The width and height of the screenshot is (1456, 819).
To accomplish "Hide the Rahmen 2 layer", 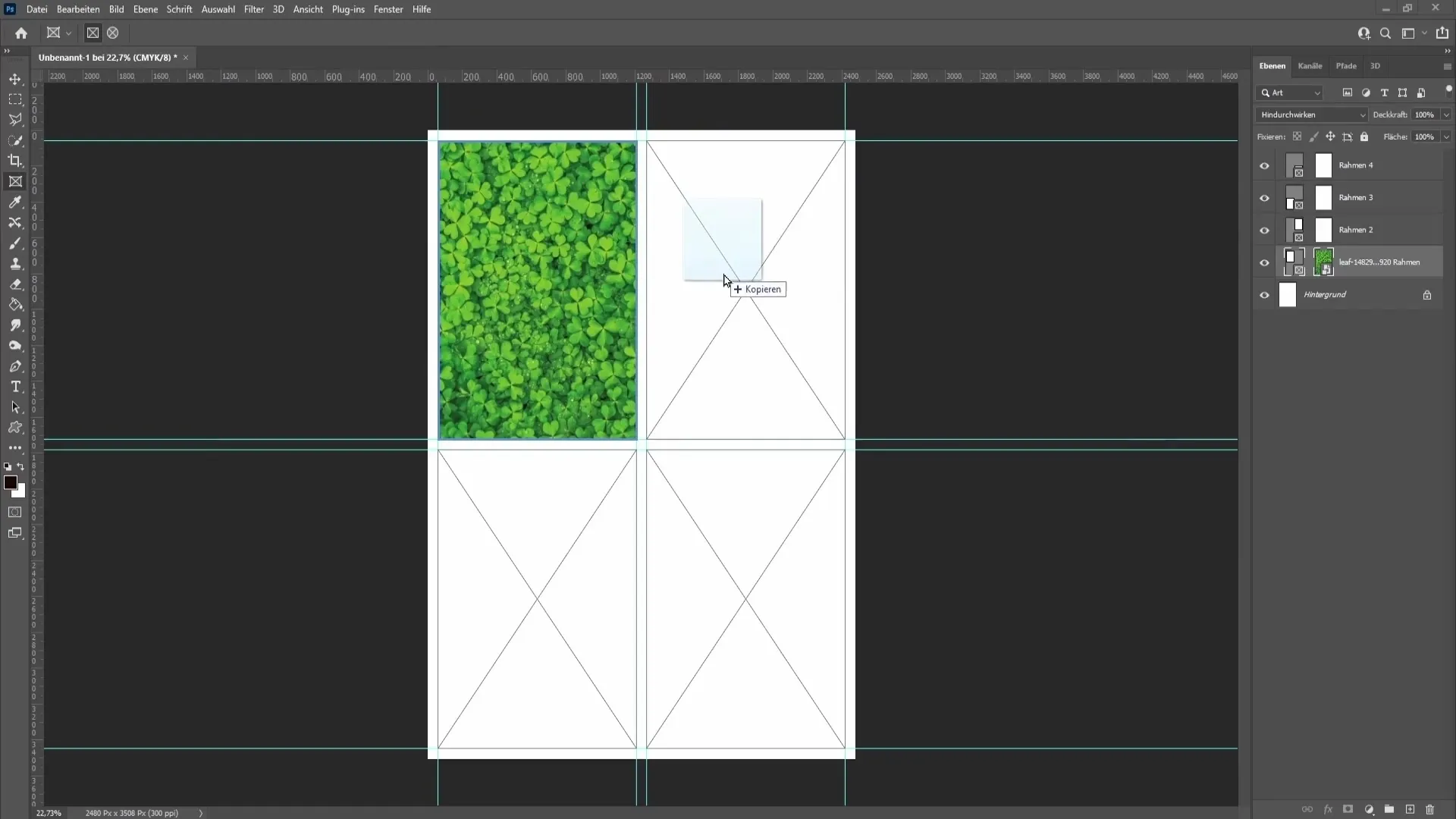I will pos(1264,231).
